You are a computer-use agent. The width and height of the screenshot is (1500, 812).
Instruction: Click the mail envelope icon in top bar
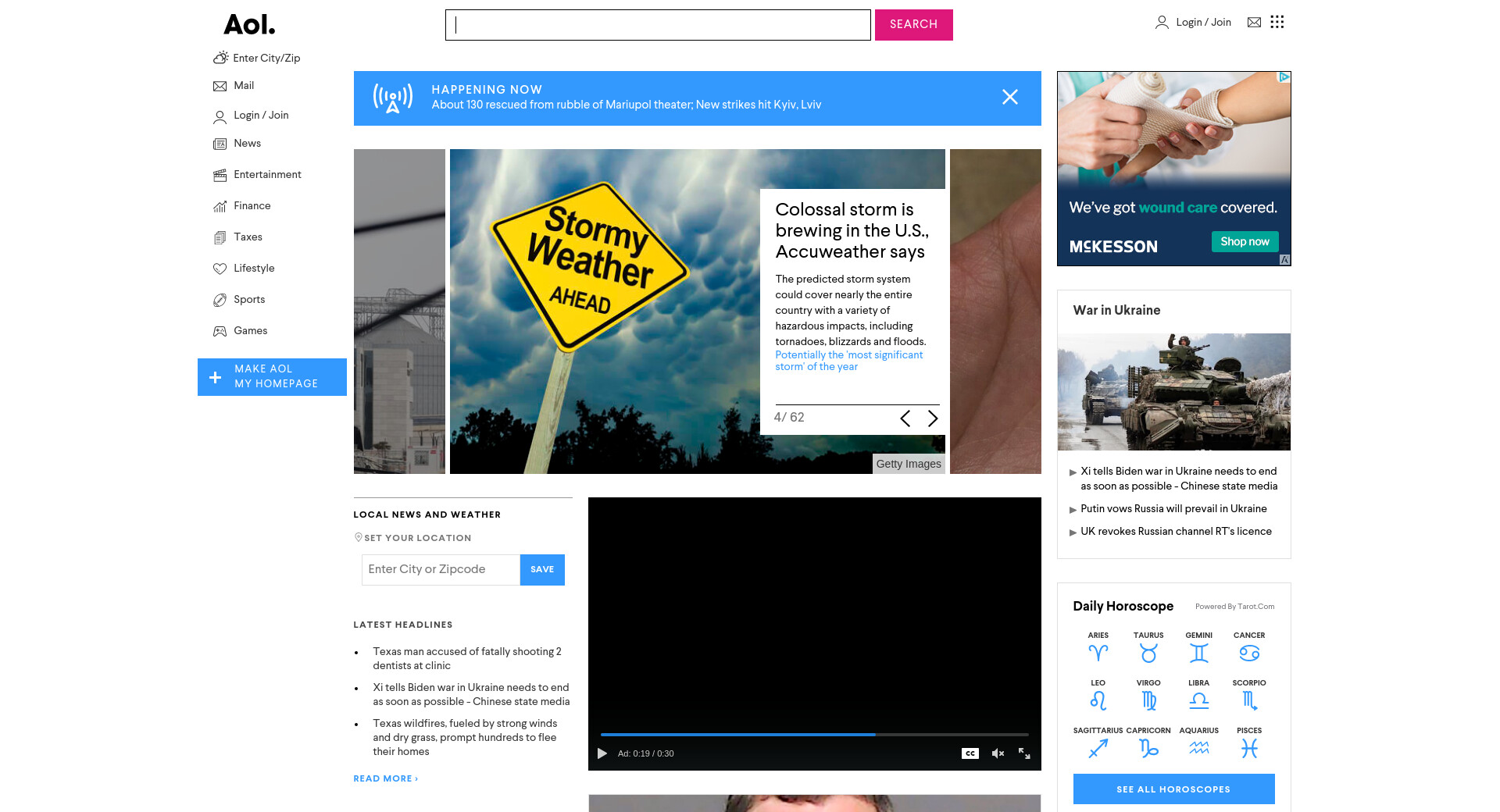[x=1254, y=23]
